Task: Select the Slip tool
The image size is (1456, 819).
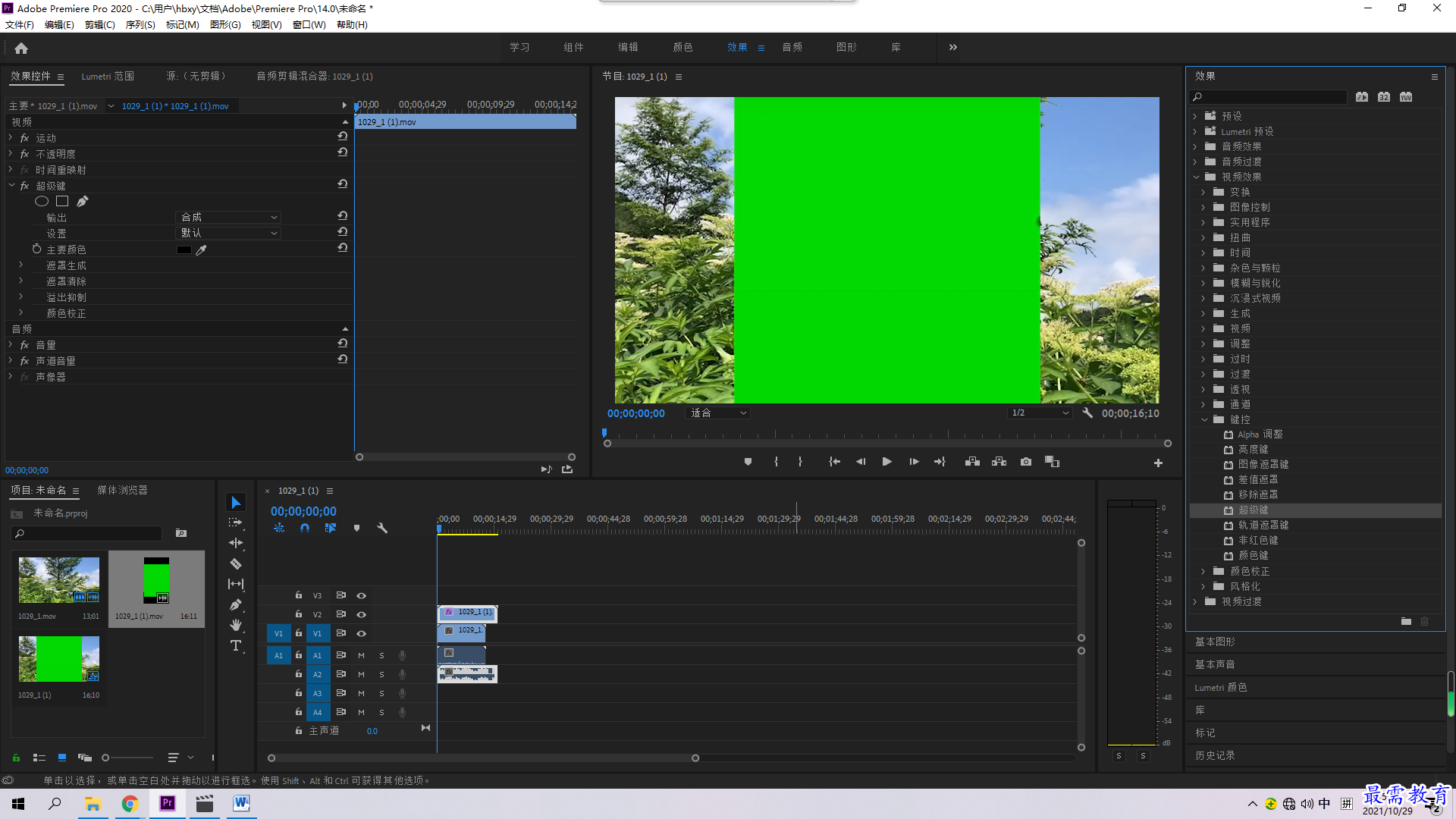Action: coord(236,584)
